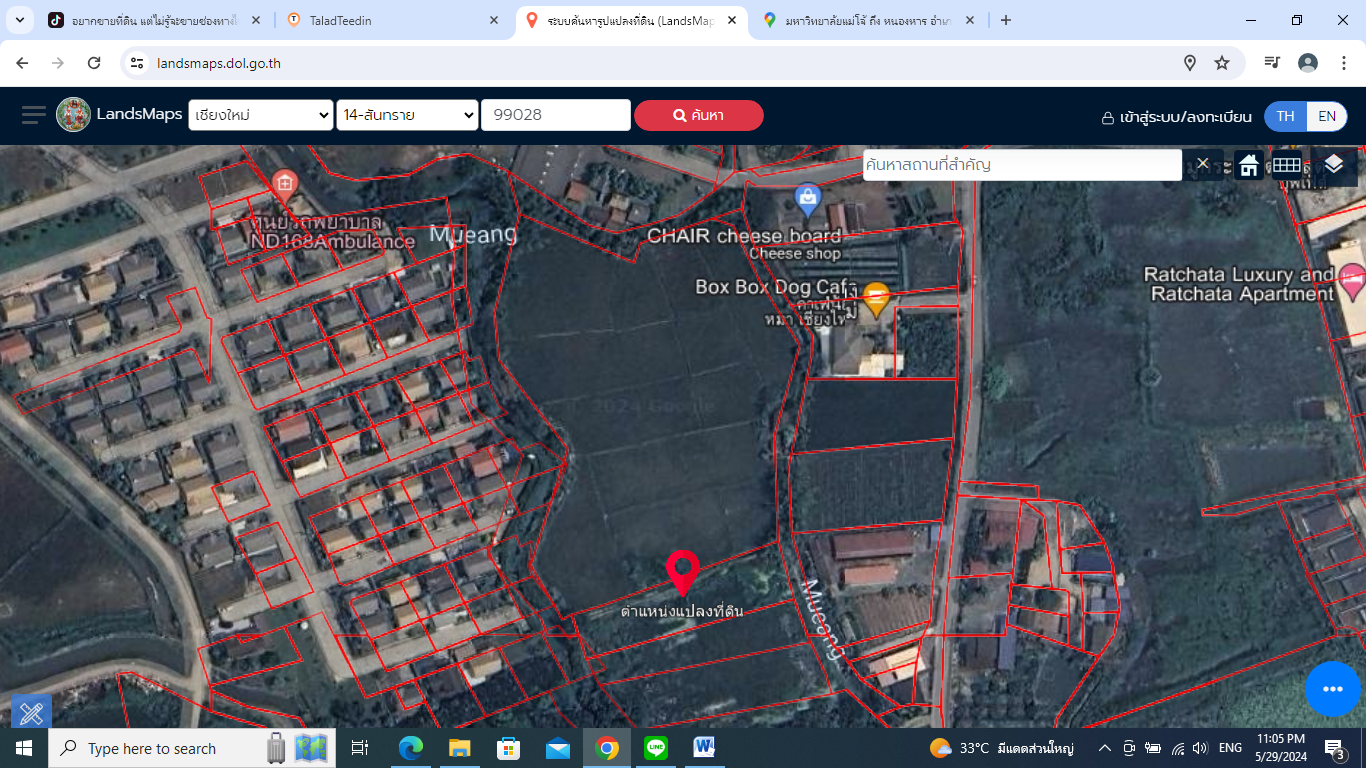The image size is (1366, 768).
Task: Click the red ค้นหา search button
Action: coord(699,115)
